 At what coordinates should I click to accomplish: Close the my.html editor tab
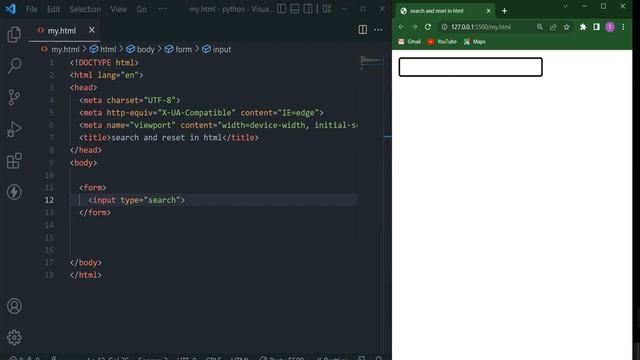point(91,30)
